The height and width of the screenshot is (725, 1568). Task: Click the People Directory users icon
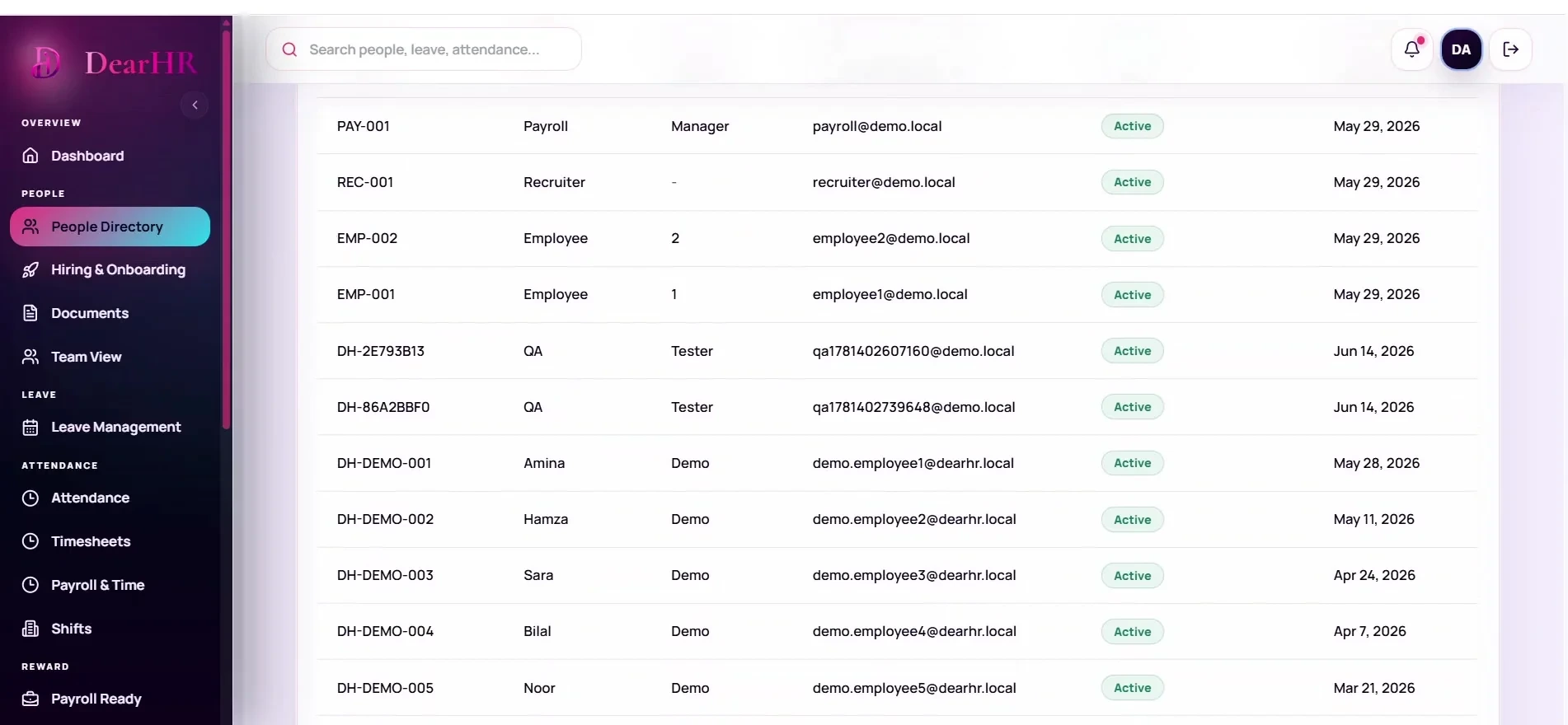click(31, 227)
